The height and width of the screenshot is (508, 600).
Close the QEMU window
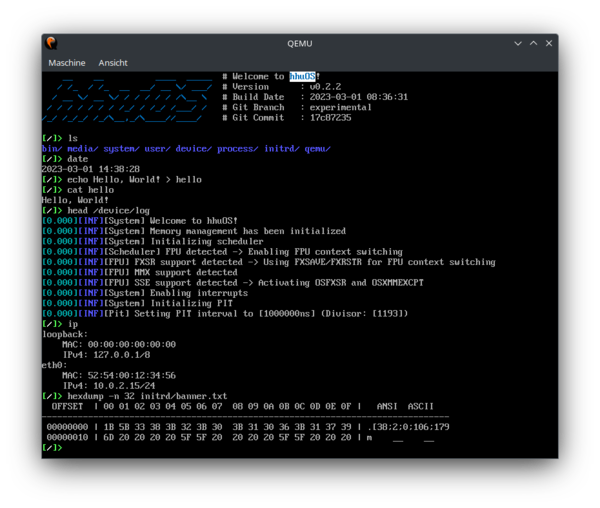(x=549, y=44)
